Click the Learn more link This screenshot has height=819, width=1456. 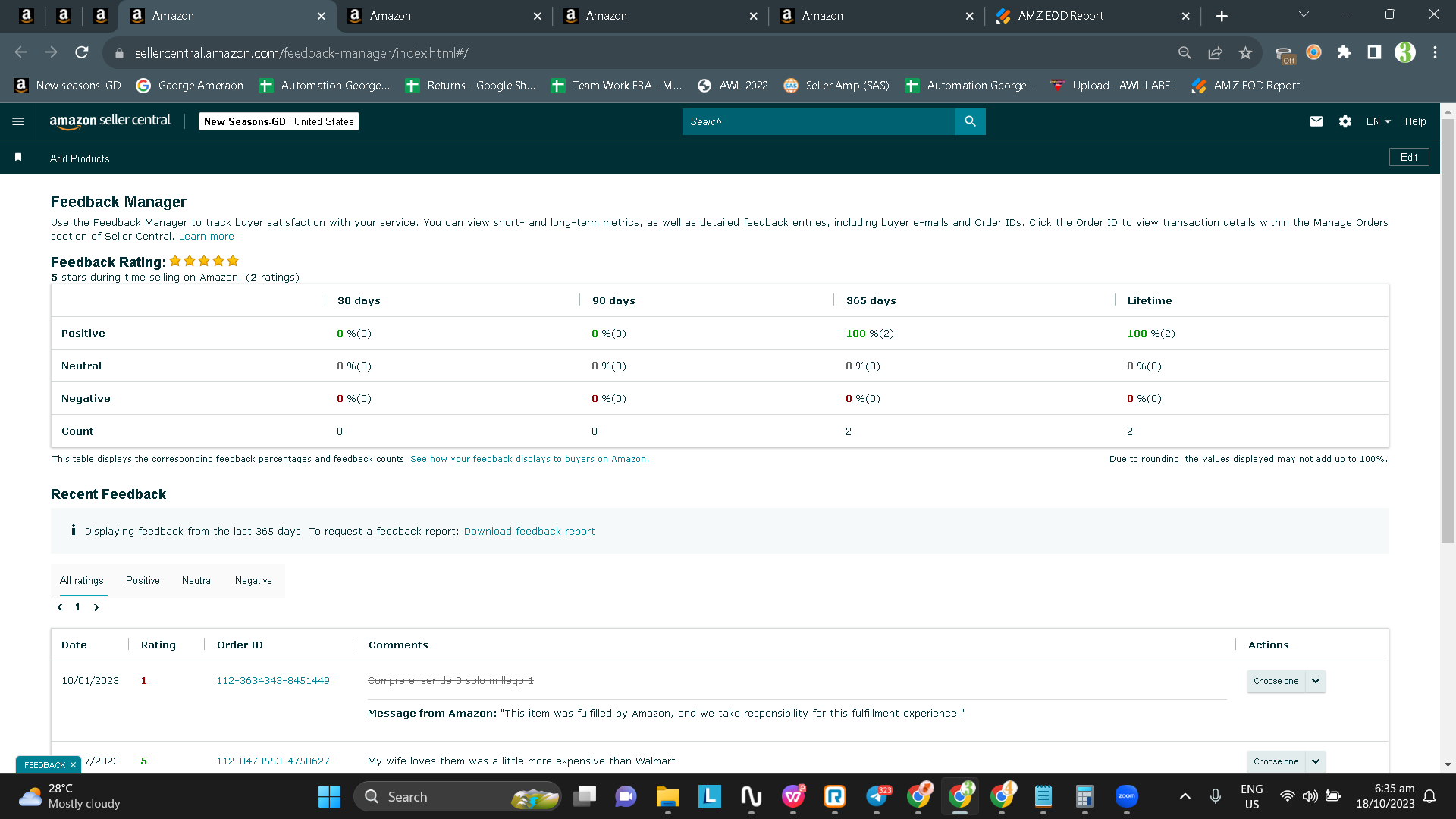click(x=206, y=237)
